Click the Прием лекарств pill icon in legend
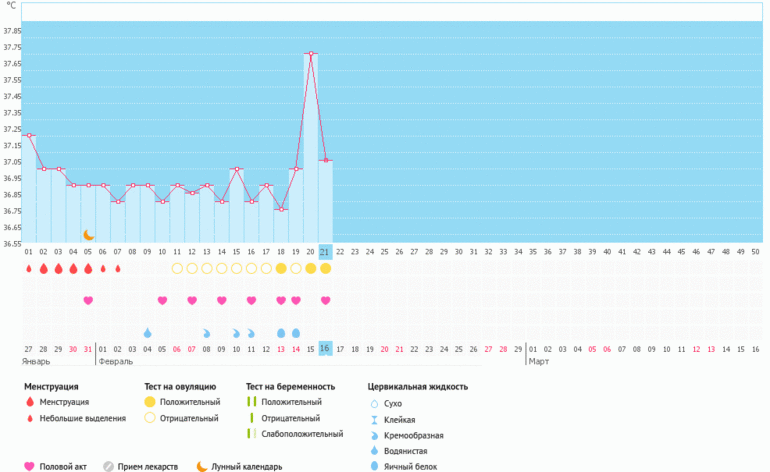The width and height of the screenshot is (770, 472). click(109, 466)
